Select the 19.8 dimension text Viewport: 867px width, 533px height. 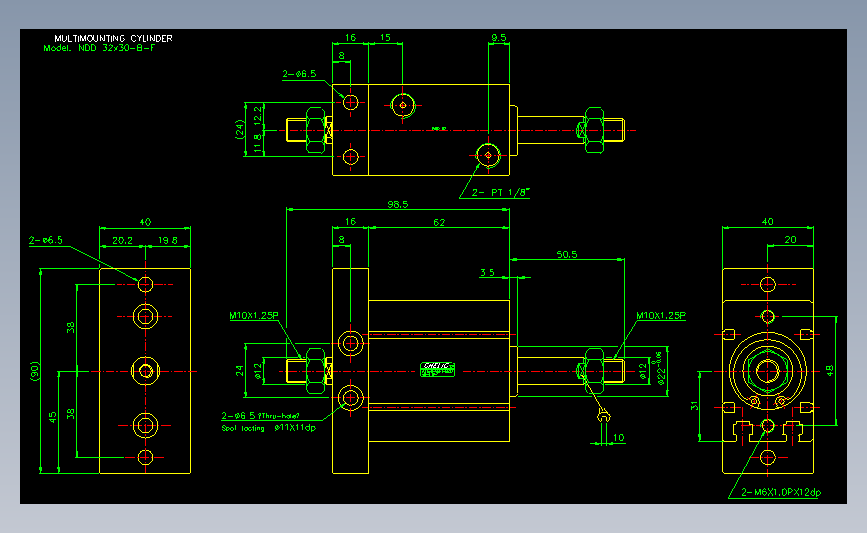168,240
